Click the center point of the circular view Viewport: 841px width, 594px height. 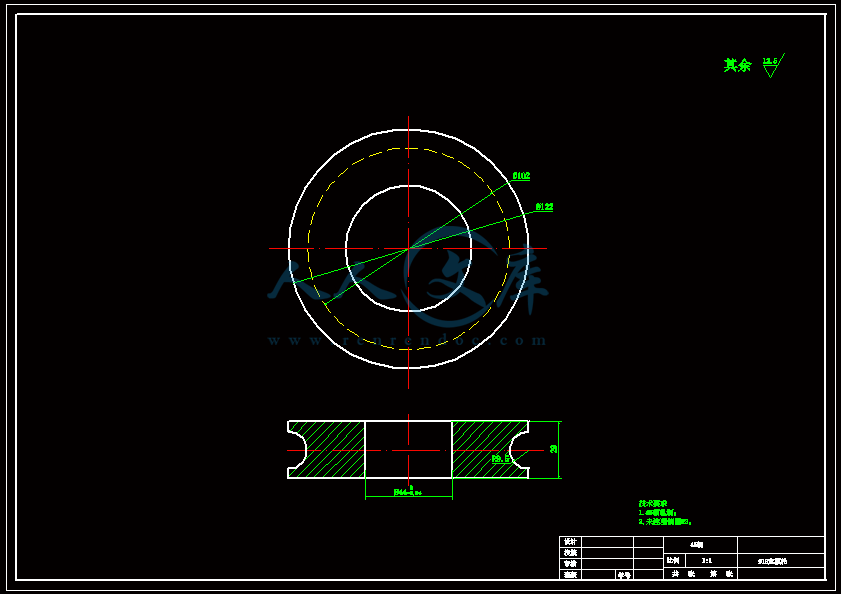tap(409, 248)
